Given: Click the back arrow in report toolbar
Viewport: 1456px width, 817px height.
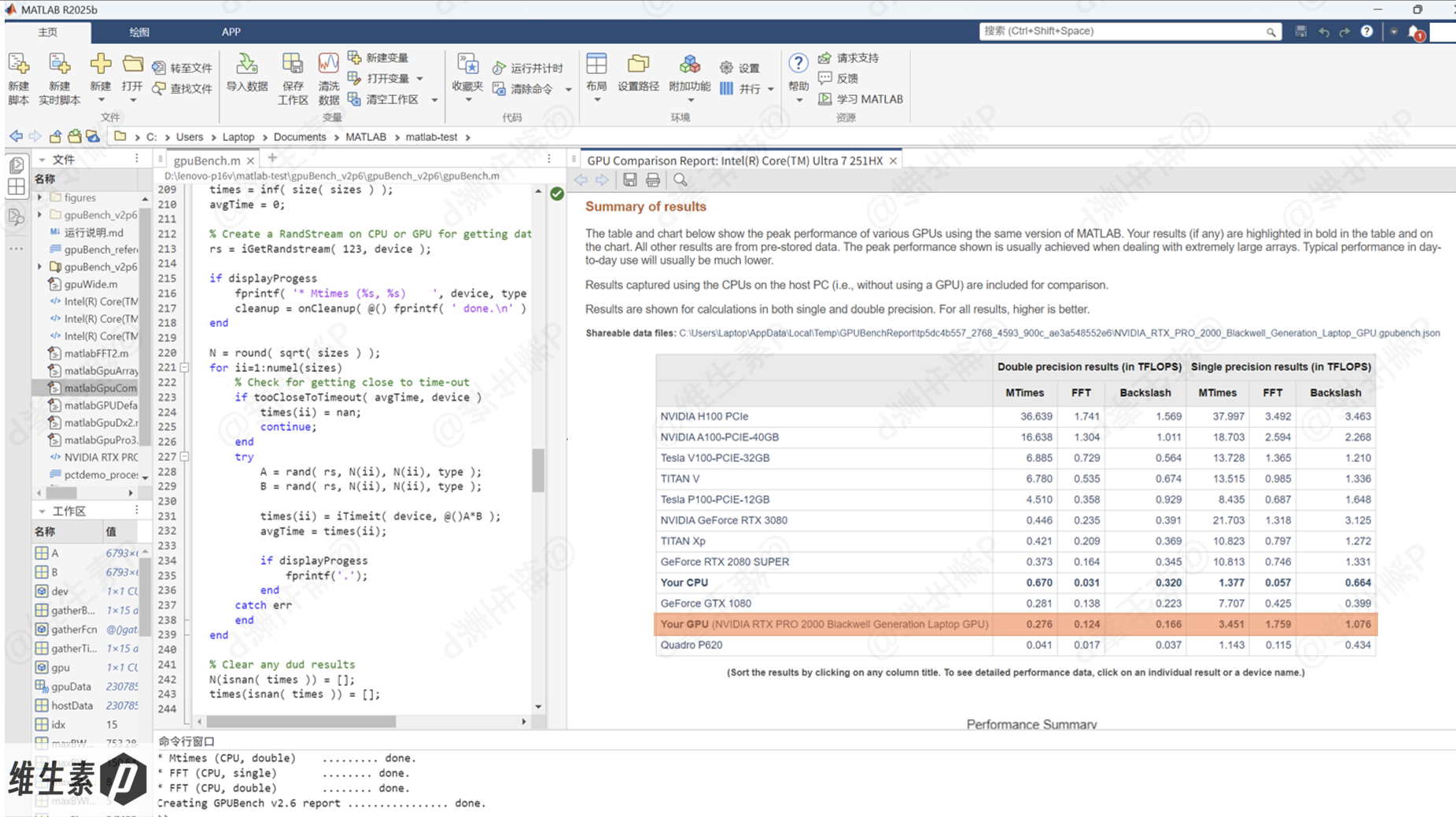Looking at the screenshot, I should point(581,180).
